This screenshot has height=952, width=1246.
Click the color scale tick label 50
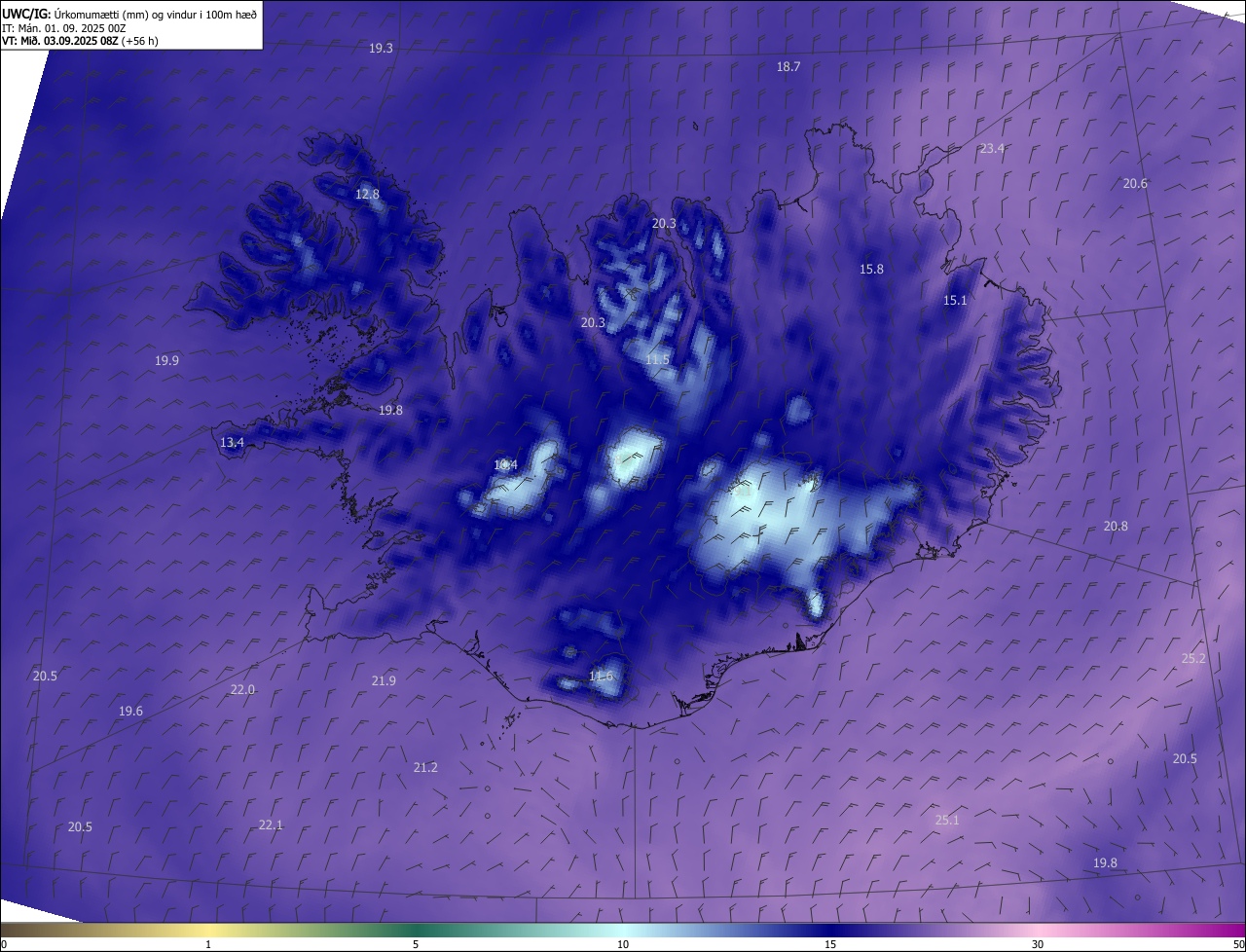click(1238, 944)
